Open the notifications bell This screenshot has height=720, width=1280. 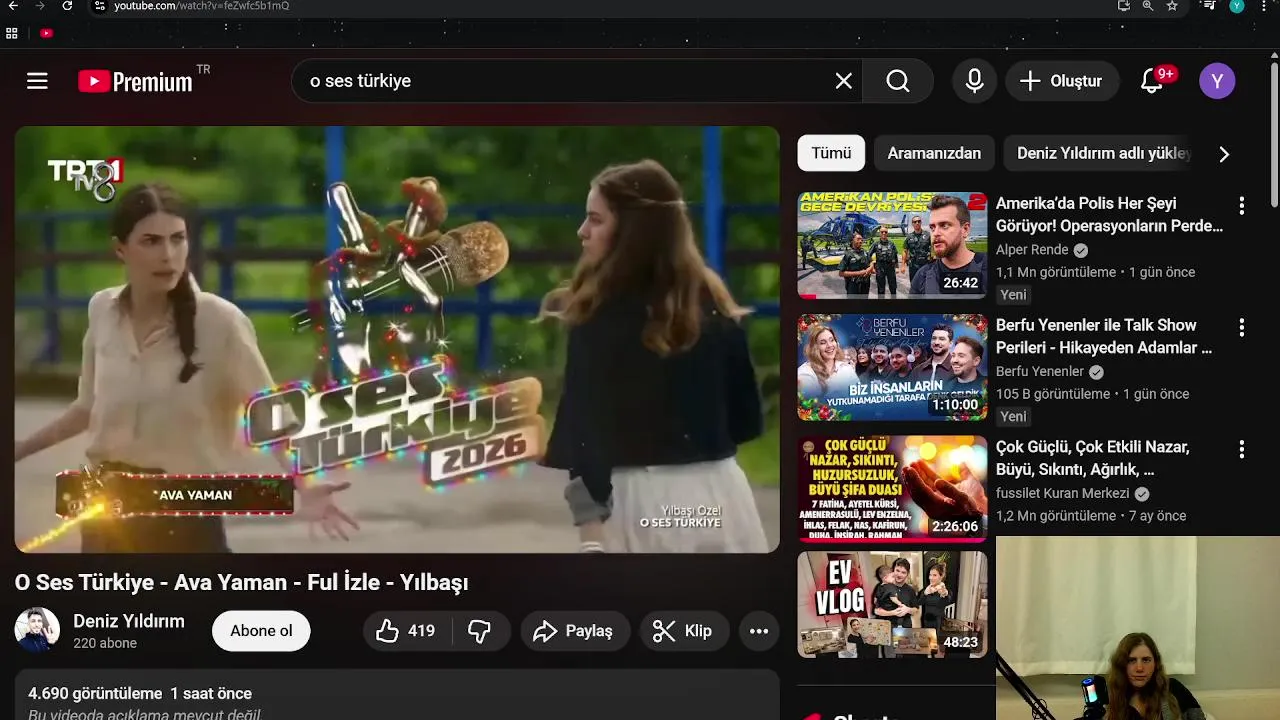[x=1152, y=81]
